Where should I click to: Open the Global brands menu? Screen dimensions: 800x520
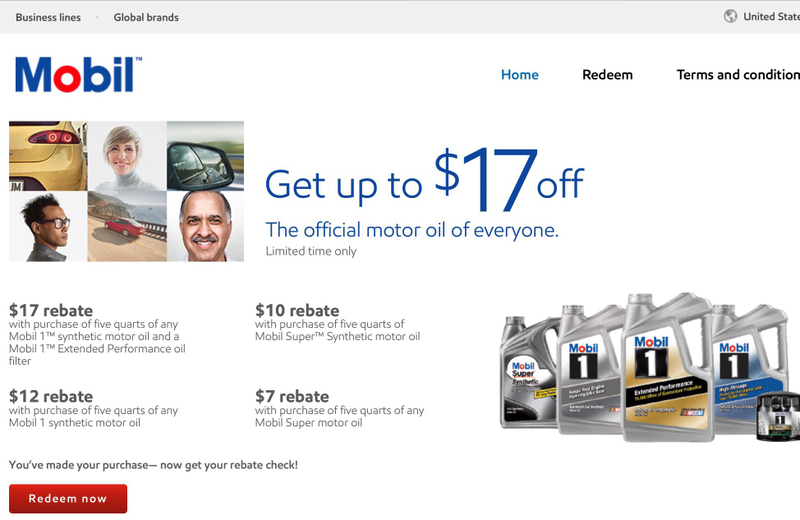pyautogui.click(x=146, y=17)
